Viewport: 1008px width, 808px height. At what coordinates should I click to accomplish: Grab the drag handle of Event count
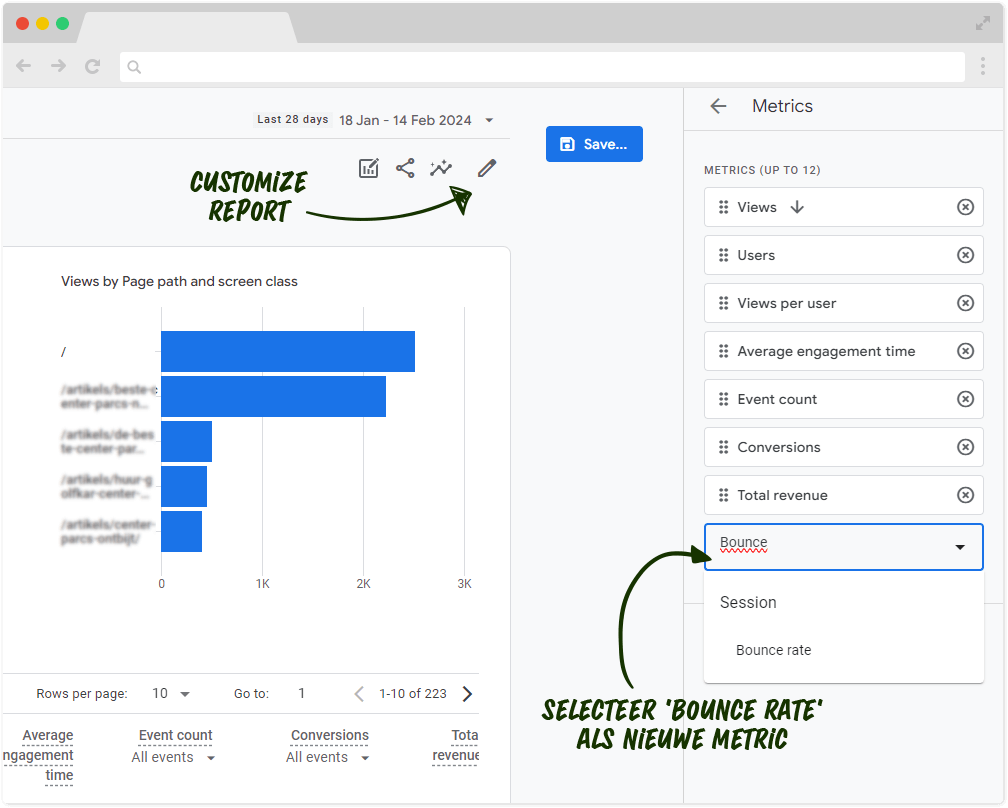tap(723, 399)
